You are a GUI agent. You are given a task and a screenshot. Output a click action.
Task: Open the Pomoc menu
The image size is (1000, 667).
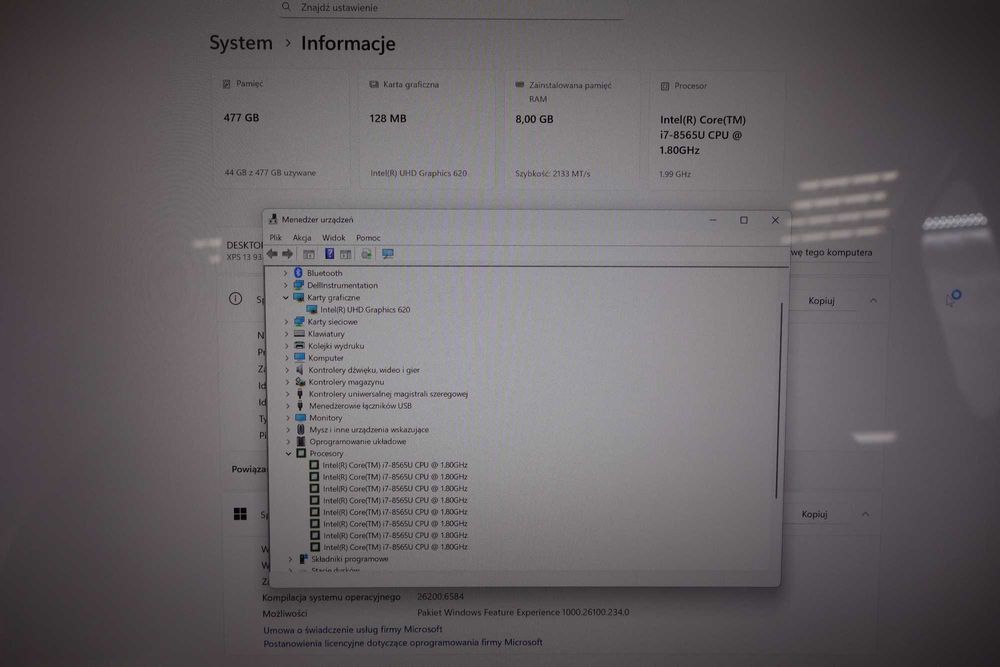pyautogui.click(x=368, y=237)
